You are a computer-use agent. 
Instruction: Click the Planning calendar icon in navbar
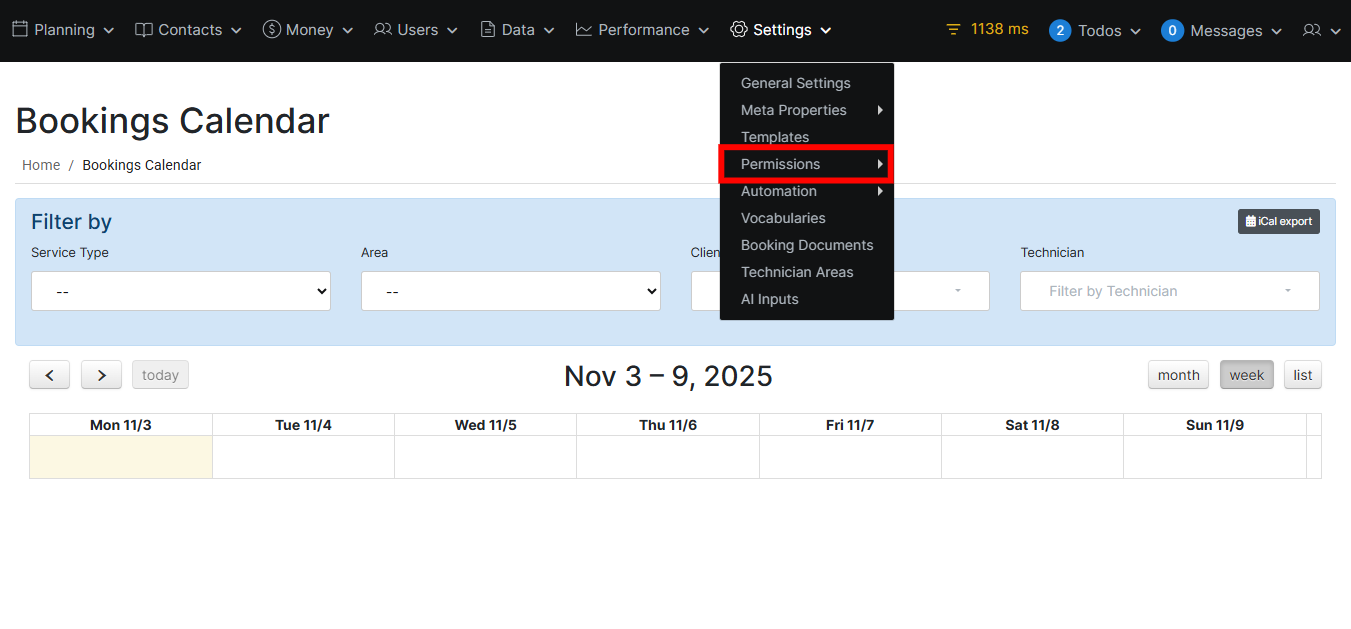click(x=20, y=30)
